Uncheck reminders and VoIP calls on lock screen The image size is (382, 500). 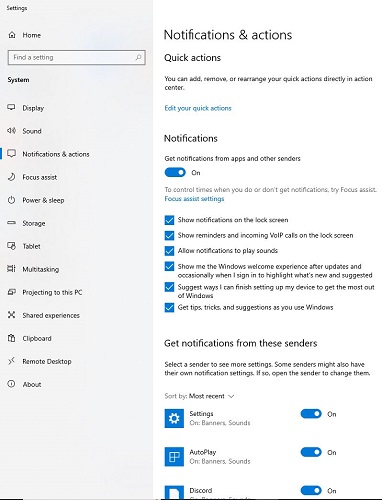(x=169, y=235)
